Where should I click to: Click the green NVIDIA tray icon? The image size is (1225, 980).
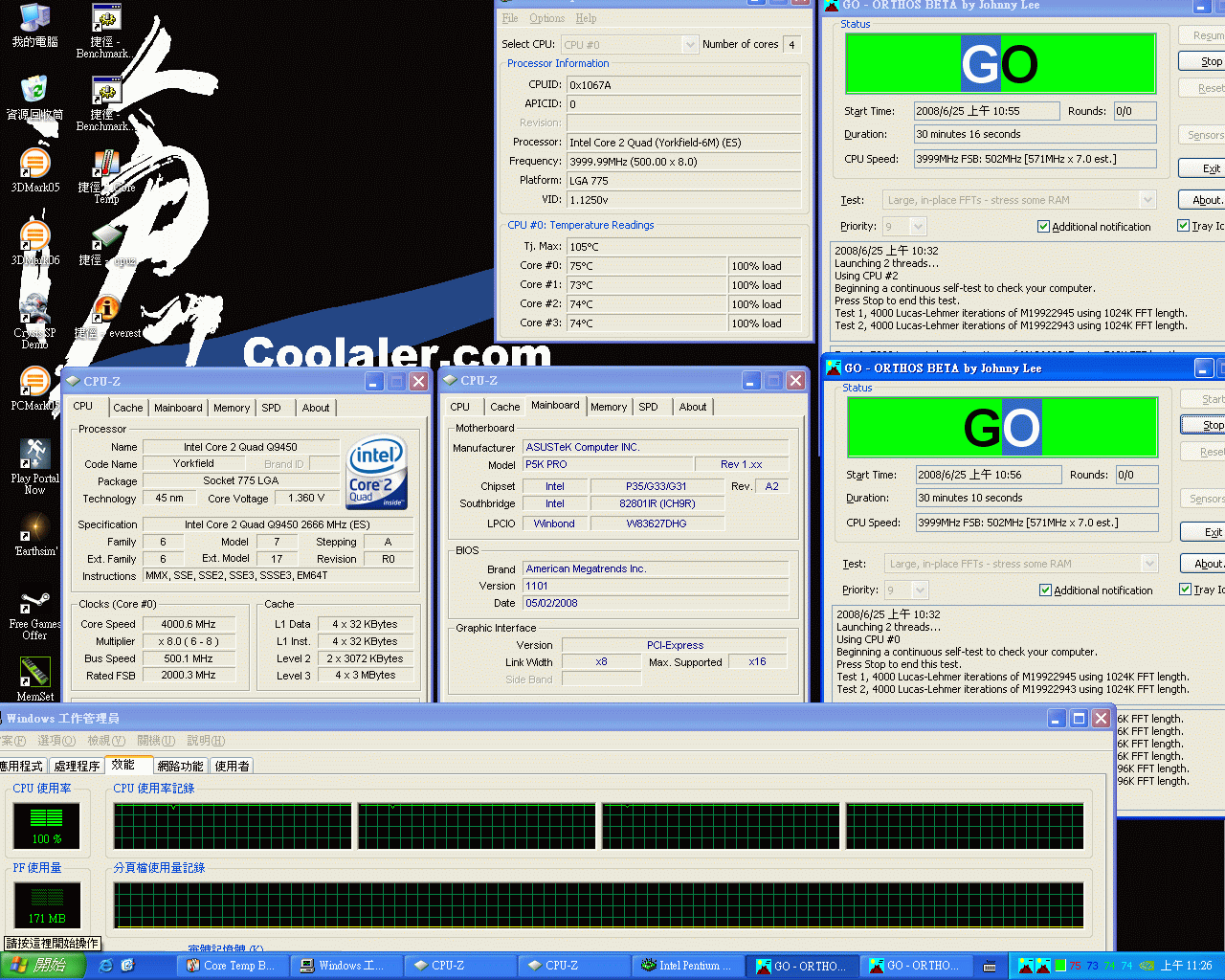1146,966
